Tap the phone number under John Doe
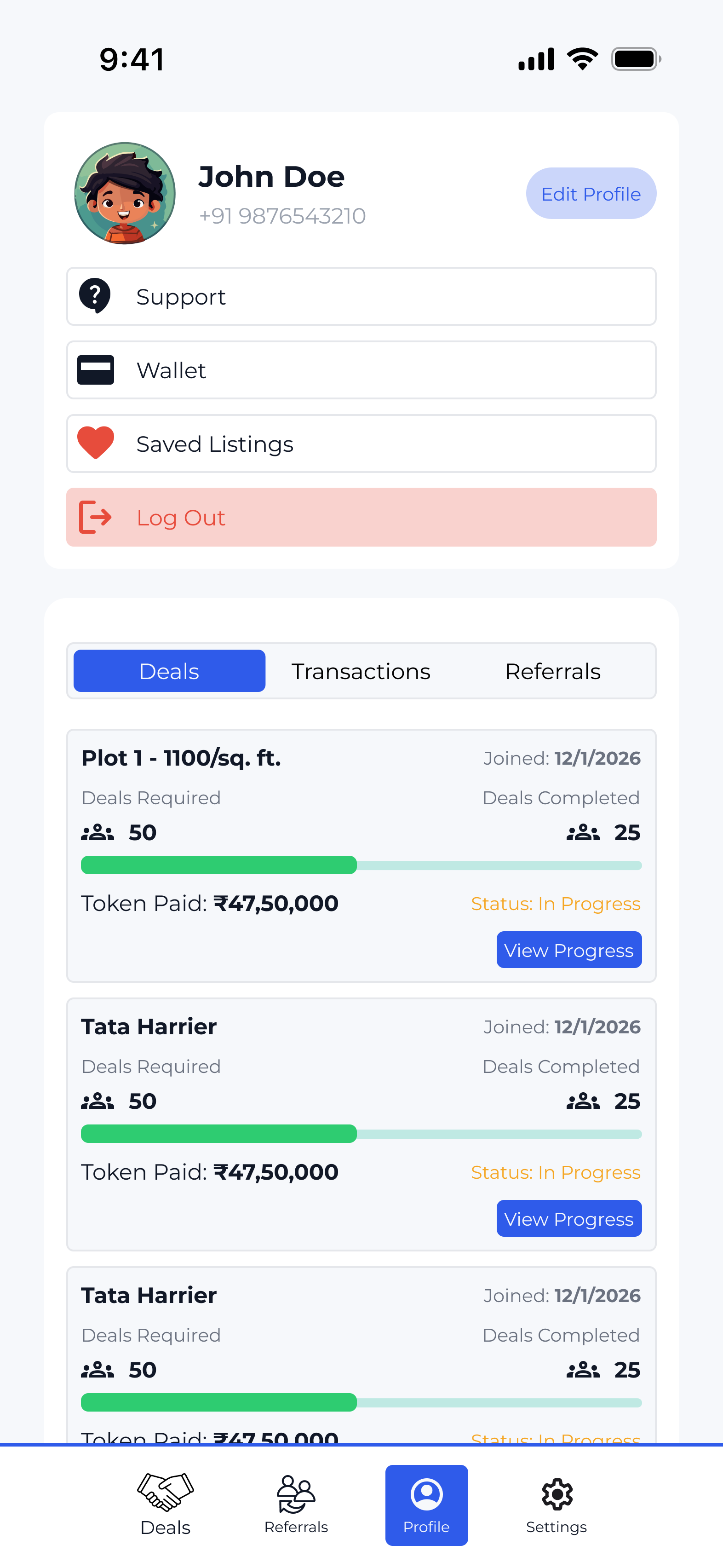 click(282, 215)
